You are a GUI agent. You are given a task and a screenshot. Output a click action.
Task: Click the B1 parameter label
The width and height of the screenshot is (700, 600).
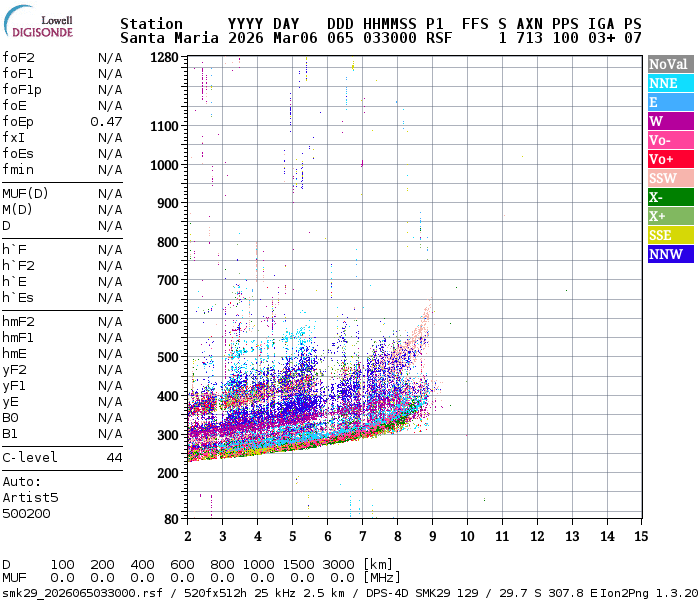pos(10,434)
